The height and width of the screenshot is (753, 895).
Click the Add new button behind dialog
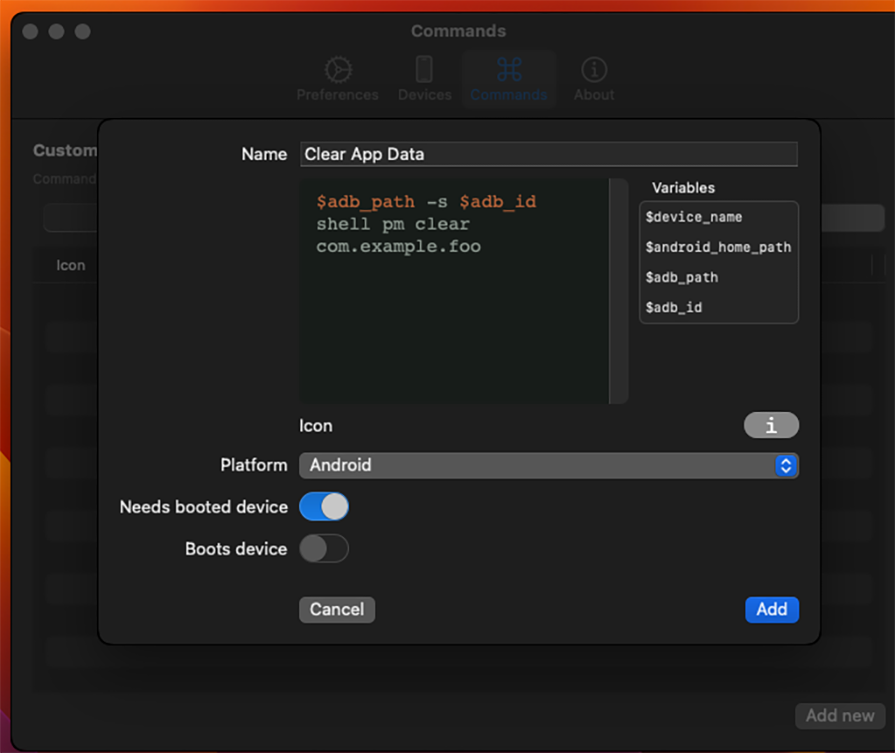[x=840, y=715]
